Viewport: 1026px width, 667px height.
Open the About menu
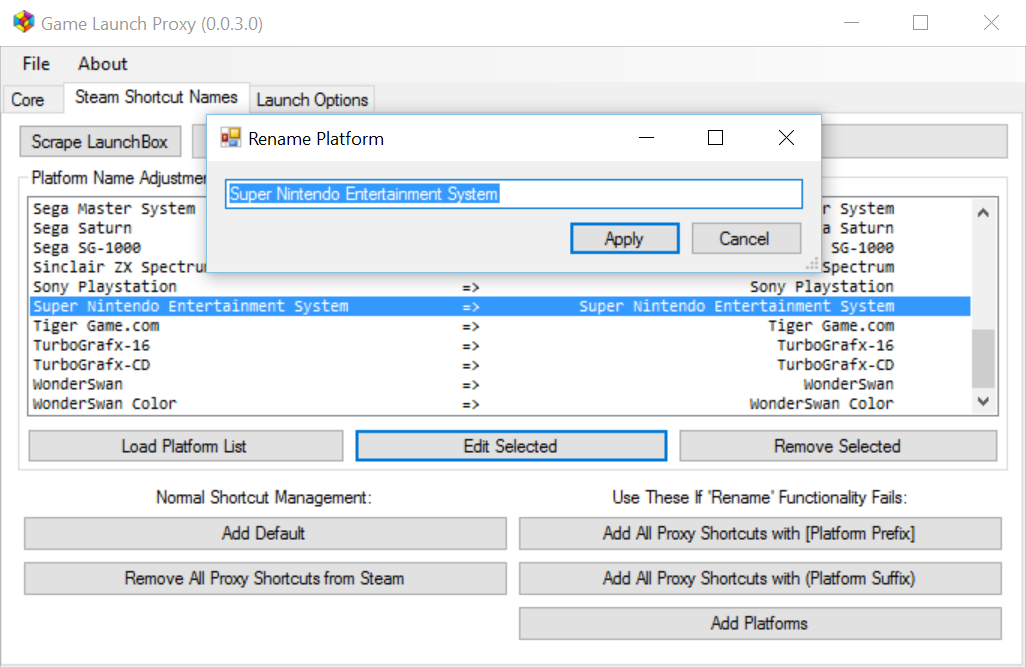coord(103,64)
